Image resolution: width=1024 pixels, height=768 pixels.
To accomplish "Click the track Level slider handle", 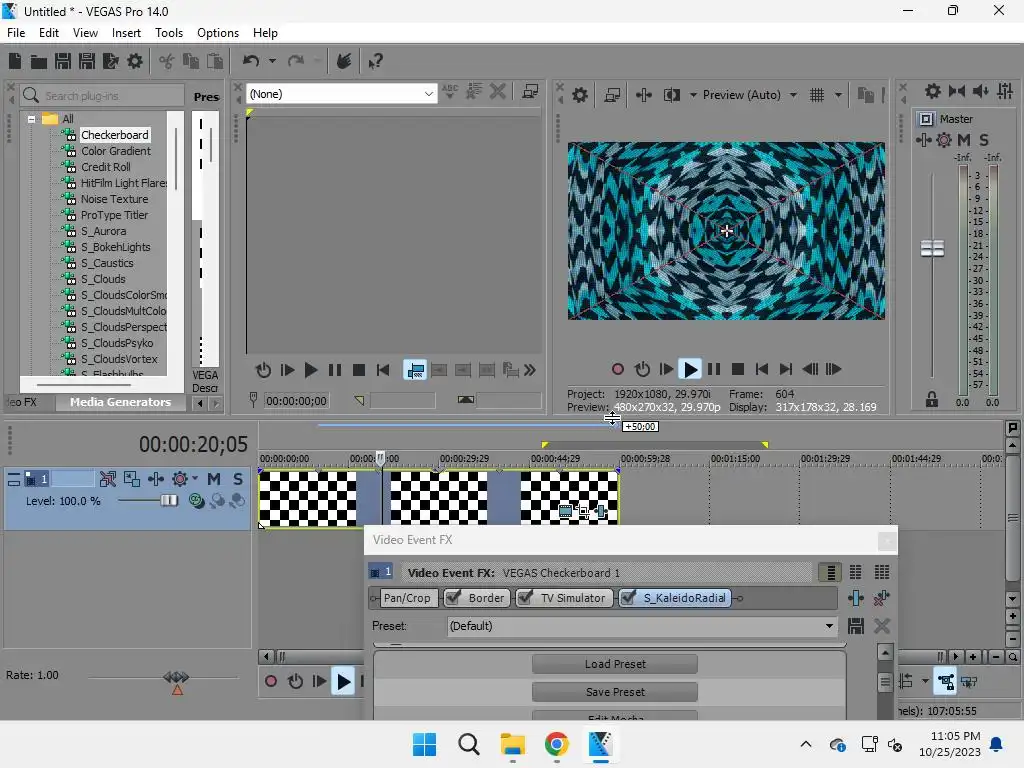I will coord(168,501).
